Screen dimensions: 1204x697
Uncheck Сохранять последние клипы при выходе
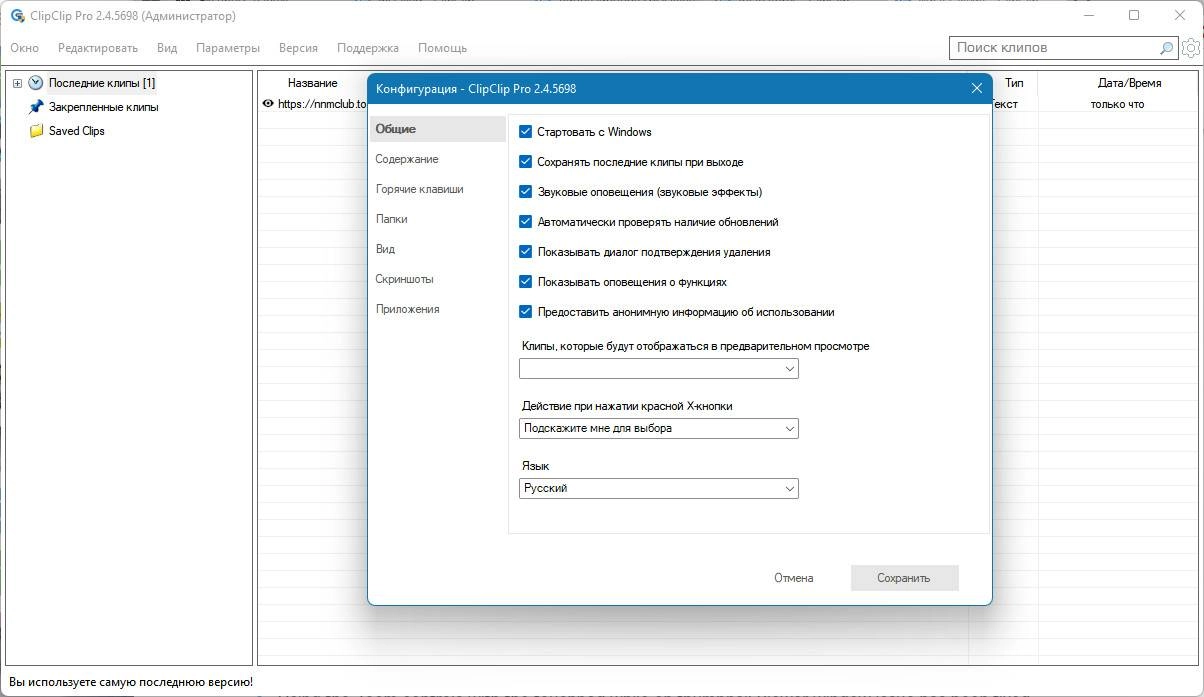coord(526,162)
